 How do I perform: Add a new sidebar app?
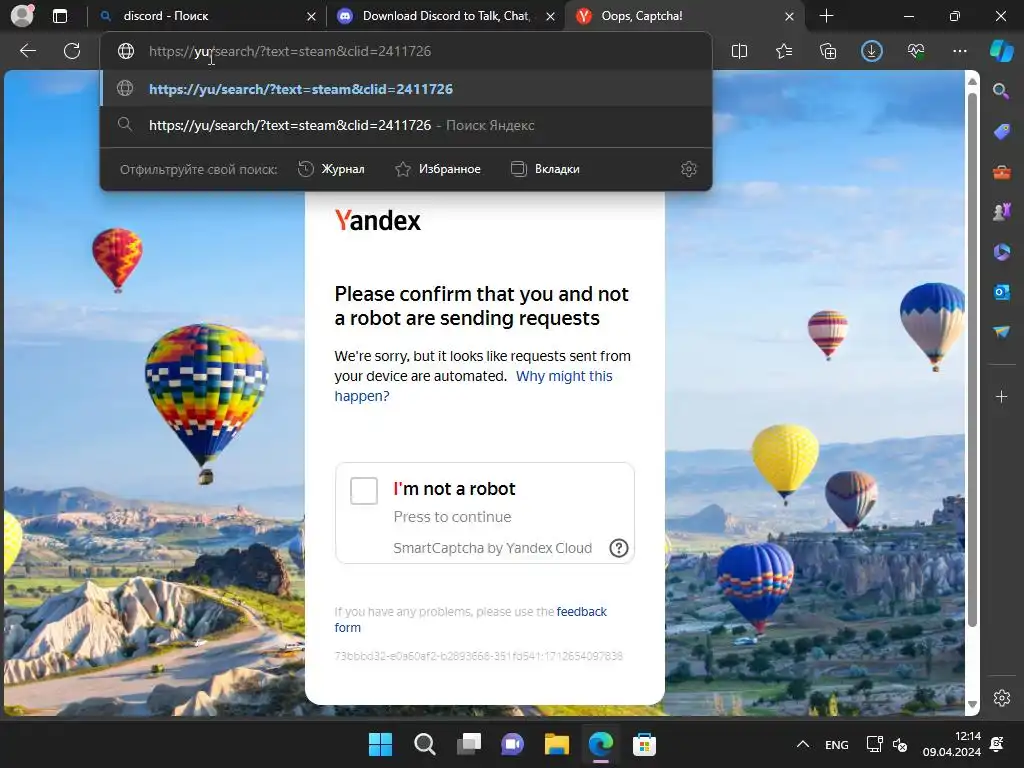click(1001, 396)
